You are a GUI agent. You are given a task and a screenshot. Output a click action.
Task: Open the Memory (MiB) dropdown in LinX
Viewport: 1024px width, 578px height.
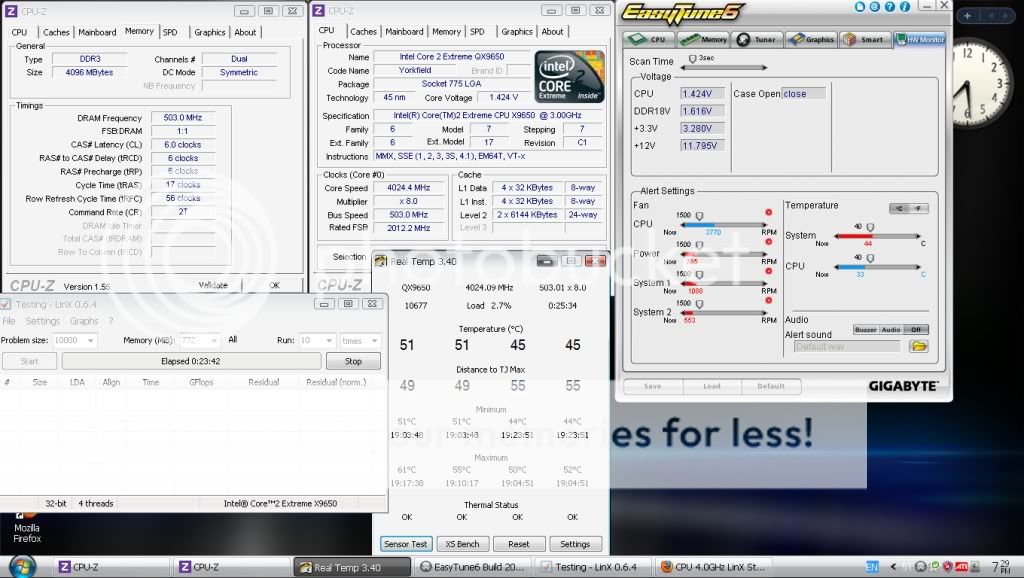click(x=213, y=340)
